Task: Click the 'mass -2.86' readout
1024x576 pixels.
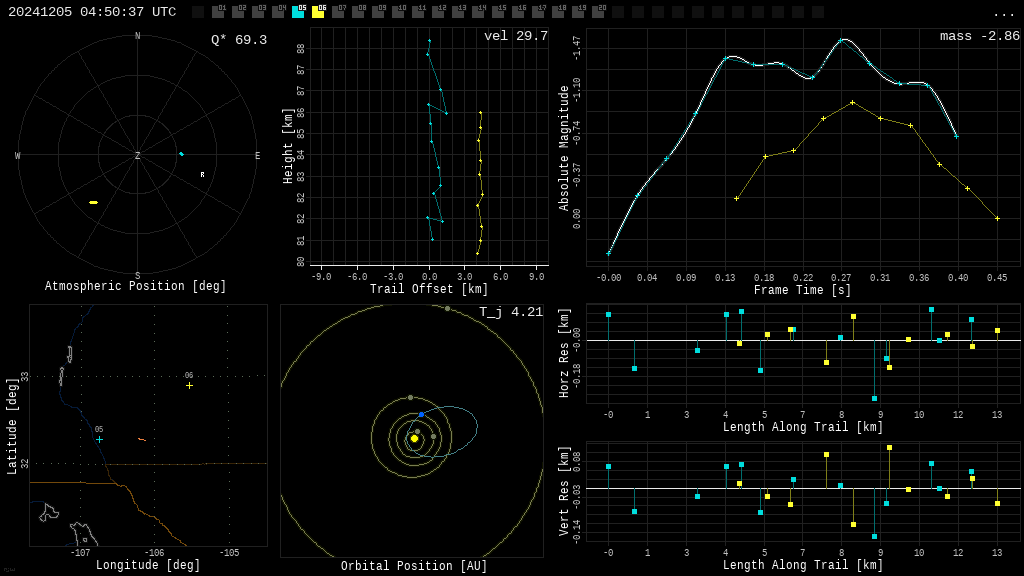Action: pos(979,36)
